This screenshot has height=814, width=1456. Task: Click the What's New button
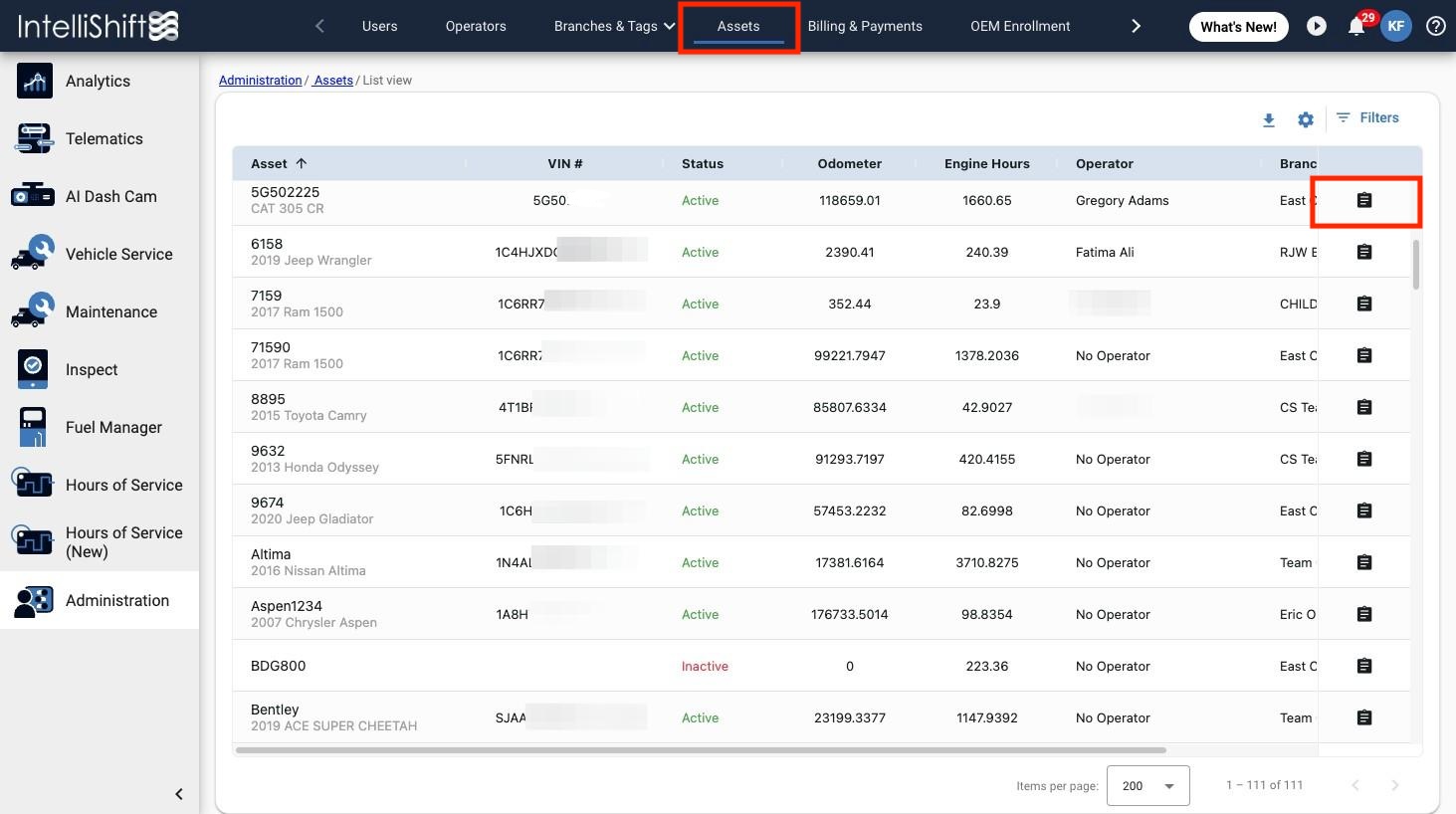click(1238, 27)
